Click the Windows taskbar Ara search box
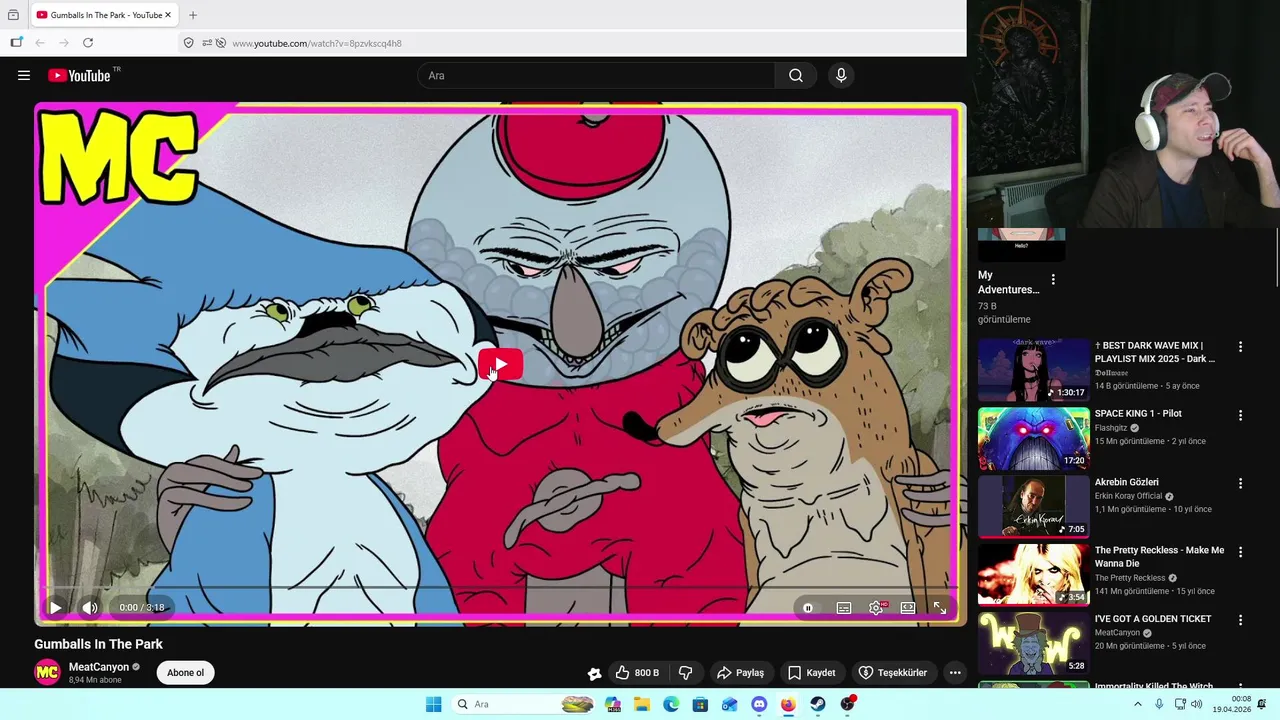 click(525, 704)
